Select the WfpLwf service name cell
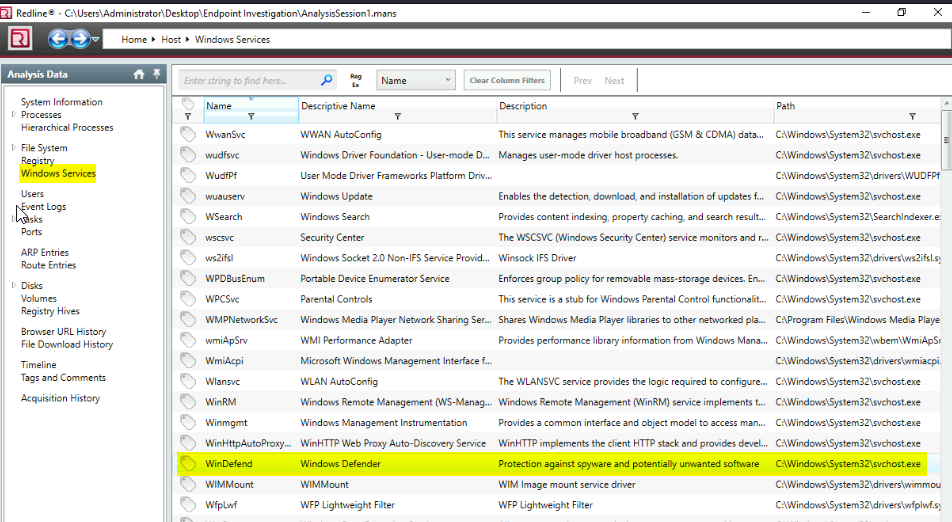 coord(221,505)
